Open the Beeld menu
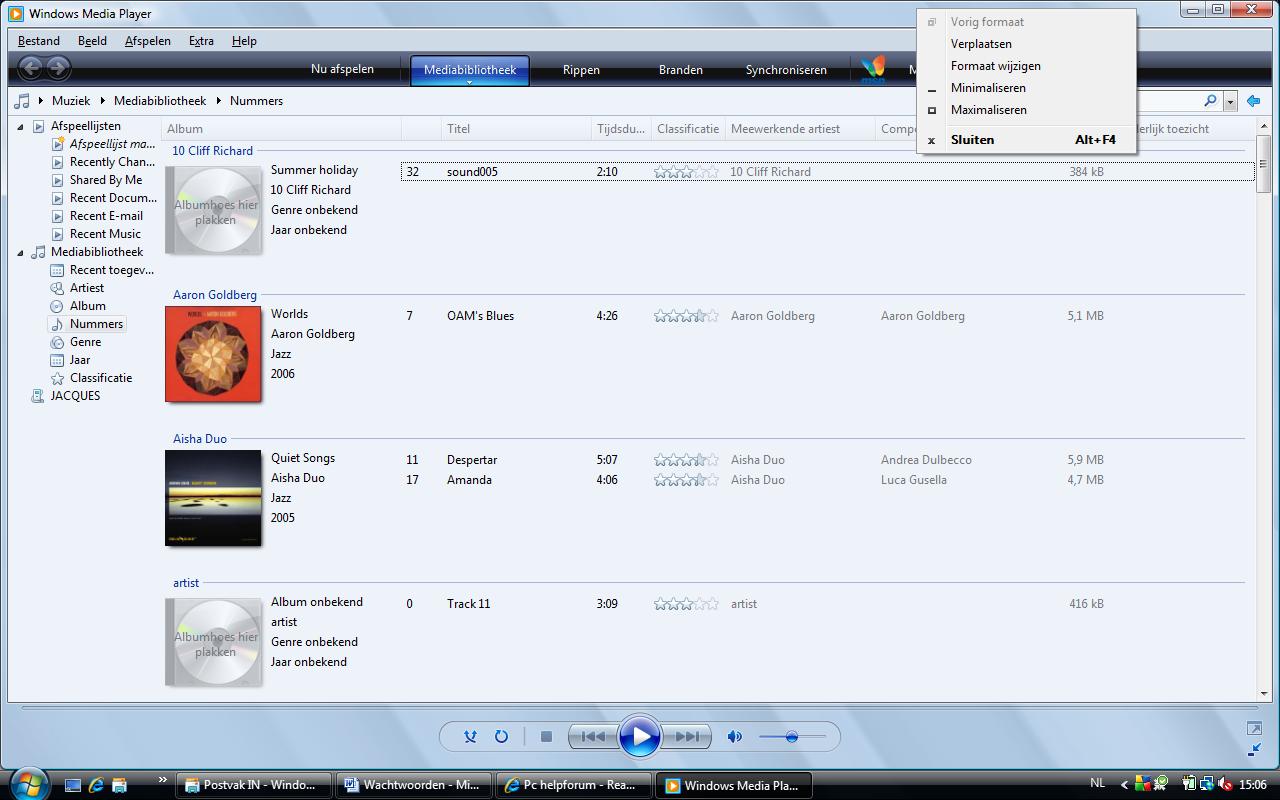Image resolution: width=1280 pixels, height=800 pixels. click(92, 41)
